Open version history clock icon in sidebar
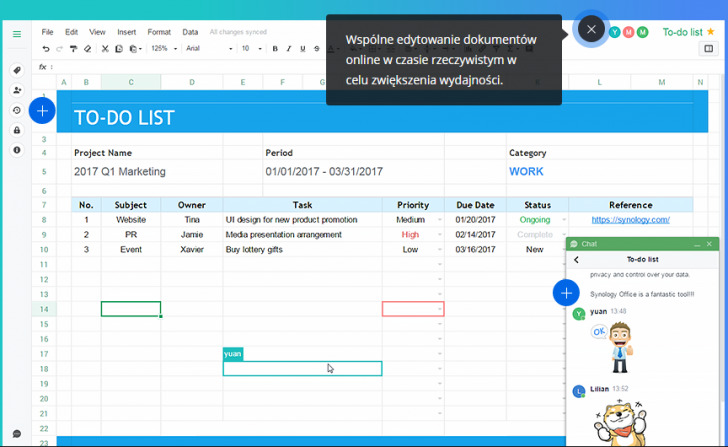The height and width of the screenshot is (447, 728). click(17, 110)
